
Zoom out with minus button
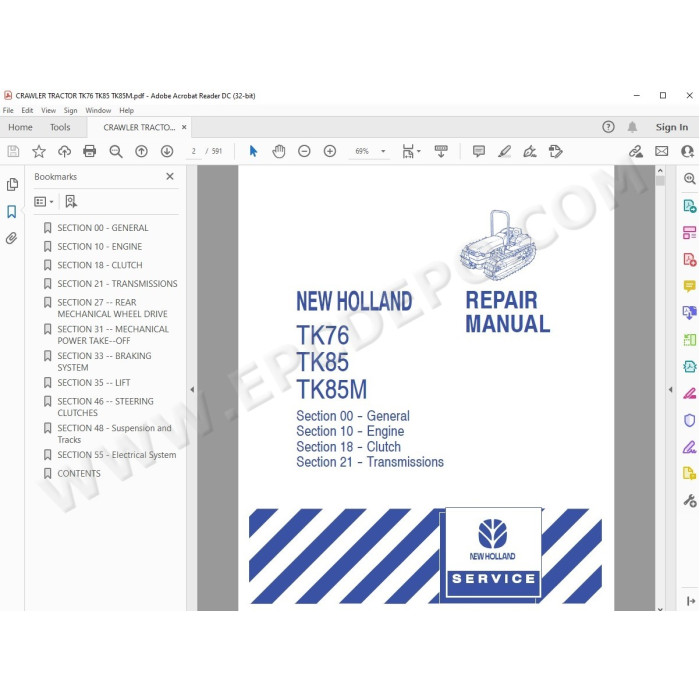click(x=304, y=151)
